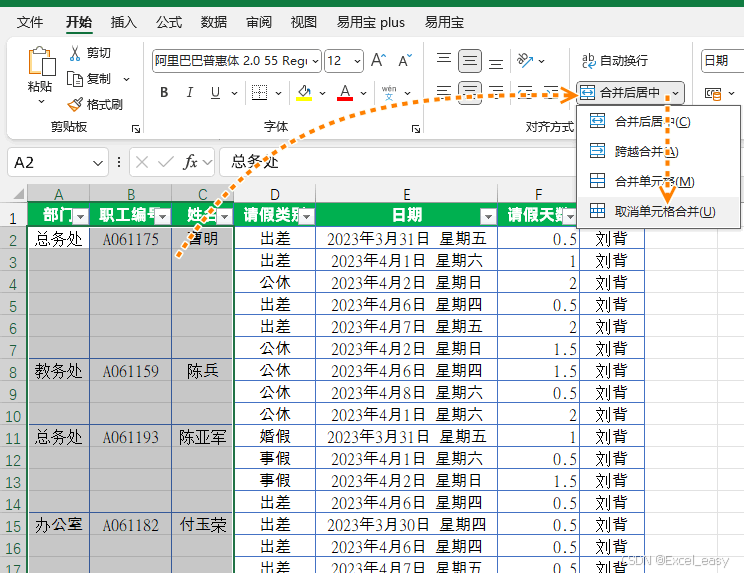Open the 文件 menu tab
The width and height of the screenshot is (744, 573).
[x=29, y=22]
